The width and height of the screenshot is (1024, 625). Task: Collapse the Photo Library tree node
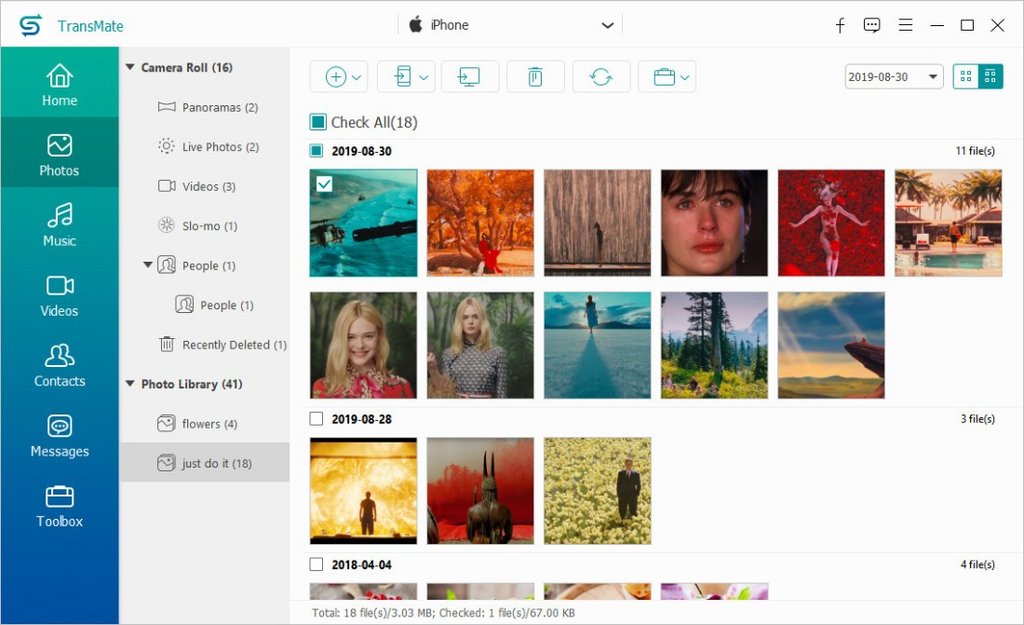130,384
